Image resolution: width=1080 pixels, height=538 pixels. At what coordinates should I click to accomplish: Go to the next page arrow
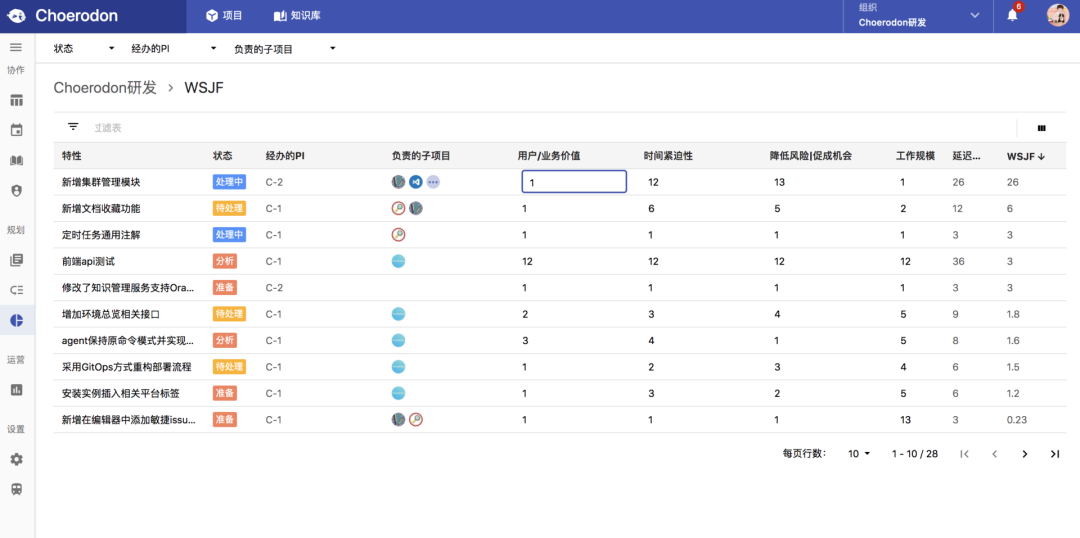[1024, 454]
